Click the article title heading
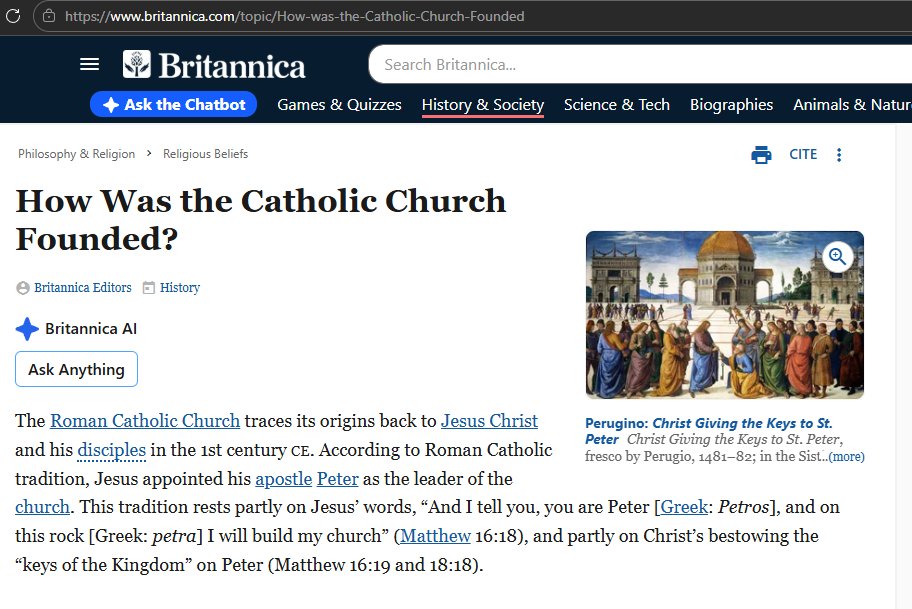Screen dimensions: 912x609 pyautogui.click(x=261, y=220)
